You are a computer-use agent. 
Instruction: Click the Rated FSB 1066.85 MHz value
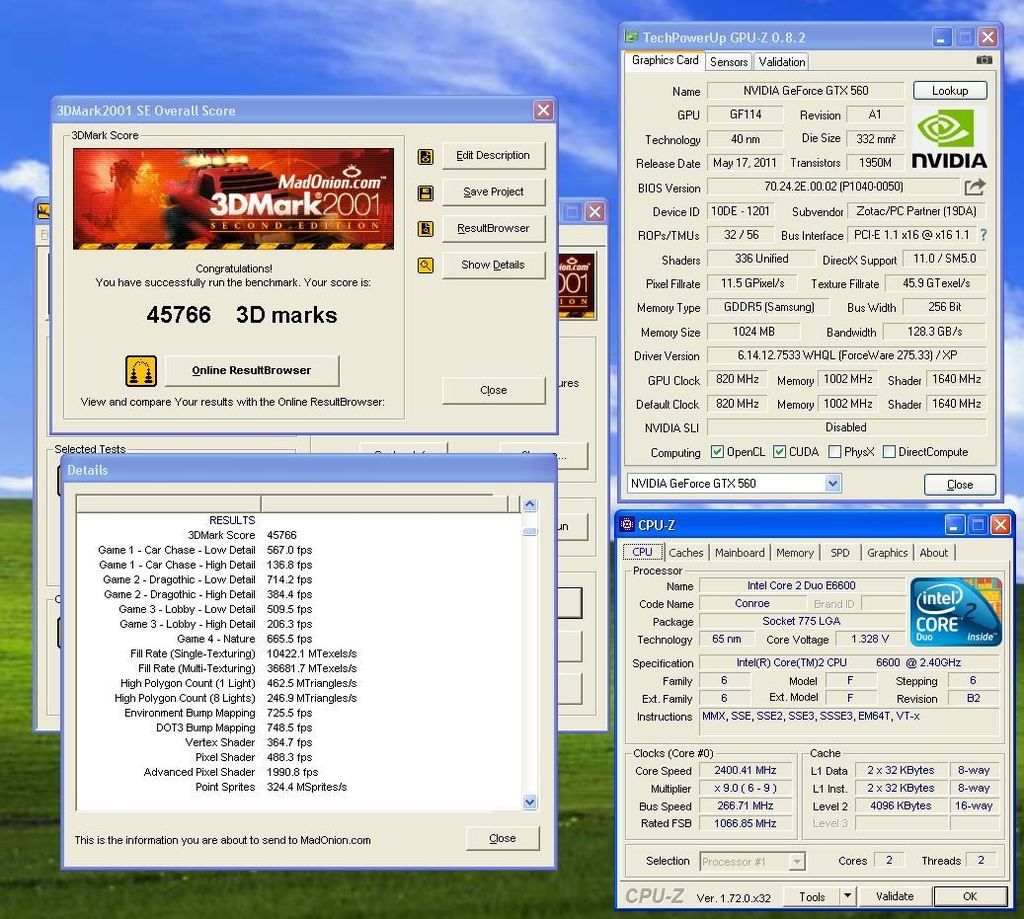tap(745, 823)
